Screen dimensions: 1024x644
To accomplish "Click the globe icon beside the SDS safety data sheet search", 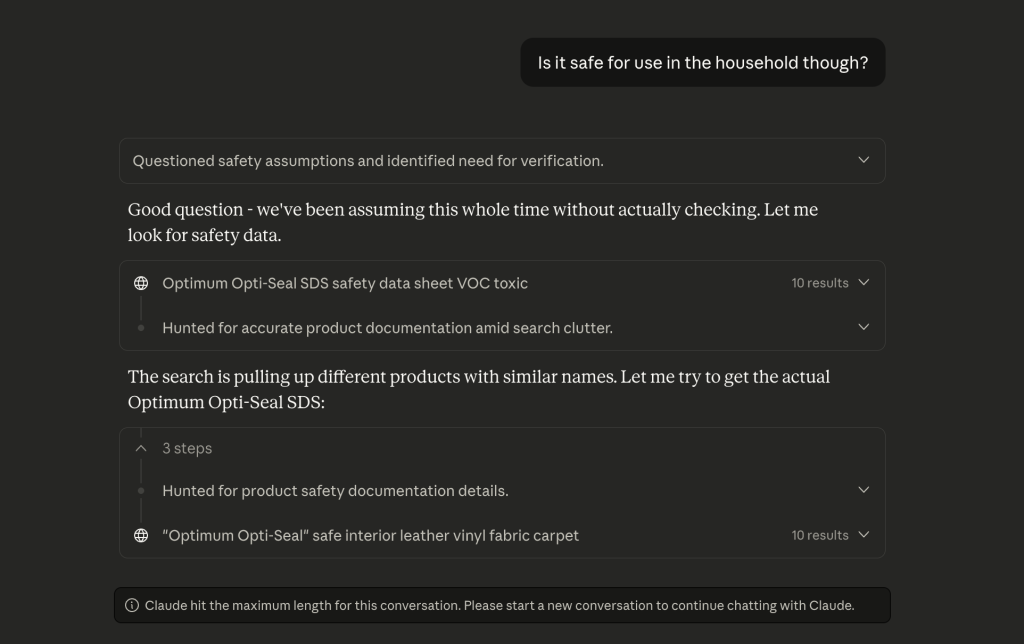I will tap(141, 283).
